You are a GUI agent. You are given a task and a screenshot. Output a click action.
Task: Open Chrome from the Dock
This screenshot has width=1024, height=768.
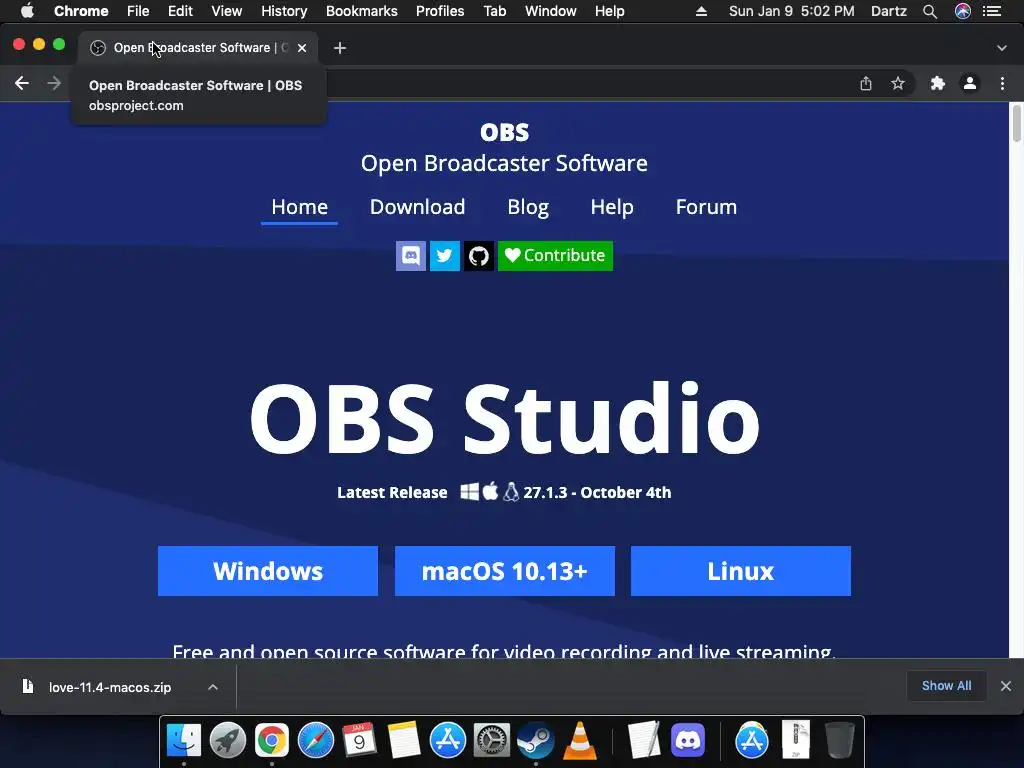[272, 740]
